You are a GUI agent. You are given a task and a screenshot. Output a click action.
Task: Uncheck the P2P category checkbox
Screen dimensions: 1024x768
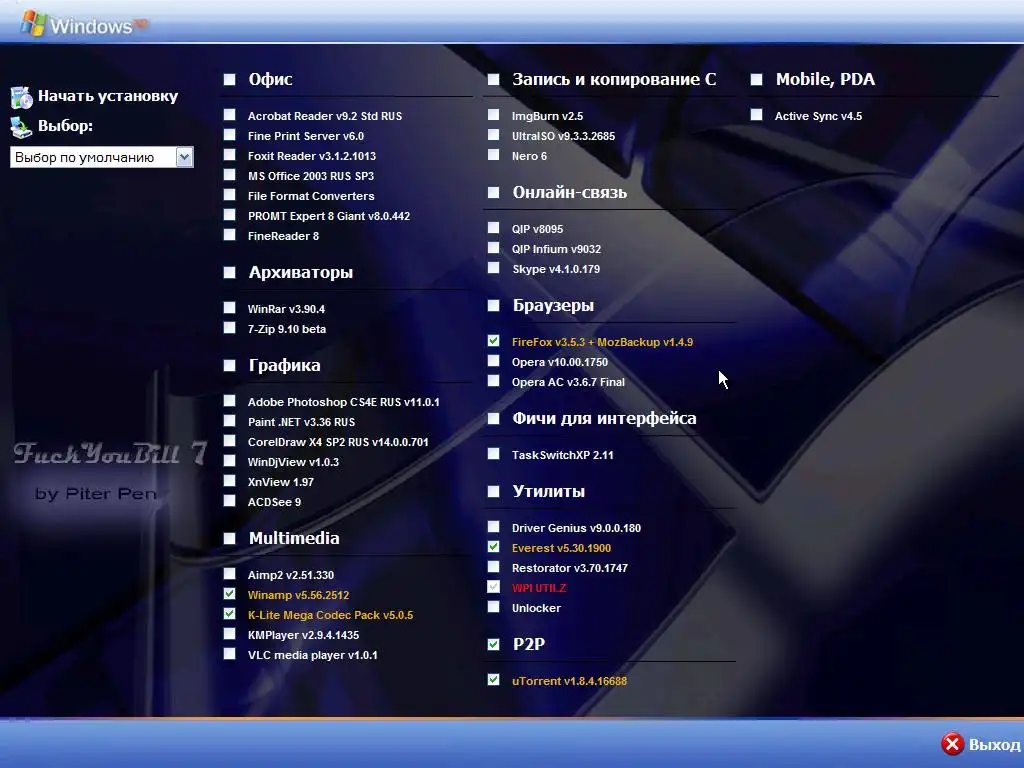tap(494, 645)
